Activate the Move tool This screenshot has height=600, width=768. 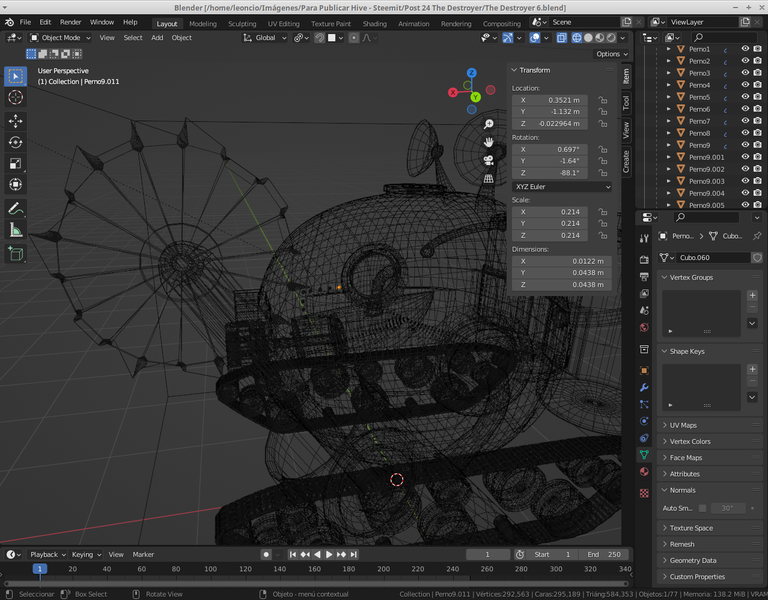(x=16, y=121)
